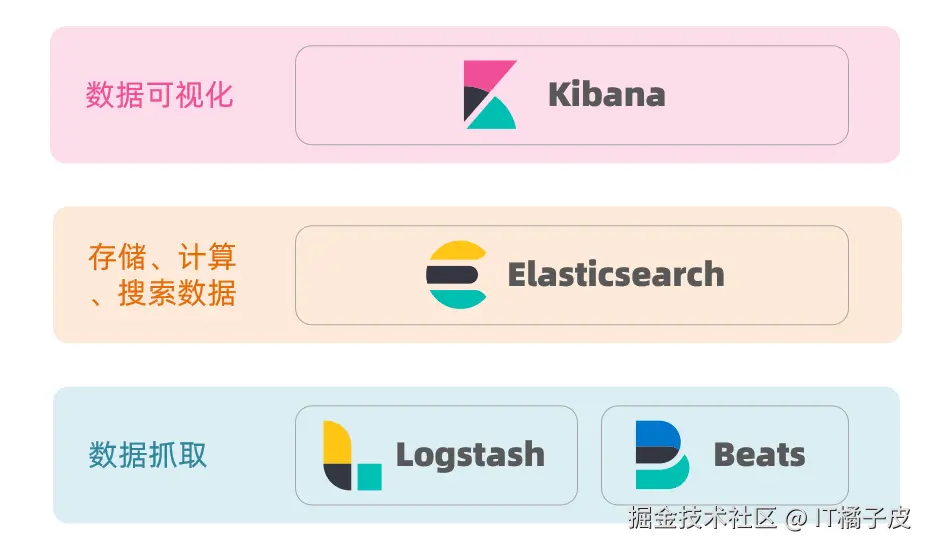
Task: Click the Kibana logo icon
Action: point(490,95)
